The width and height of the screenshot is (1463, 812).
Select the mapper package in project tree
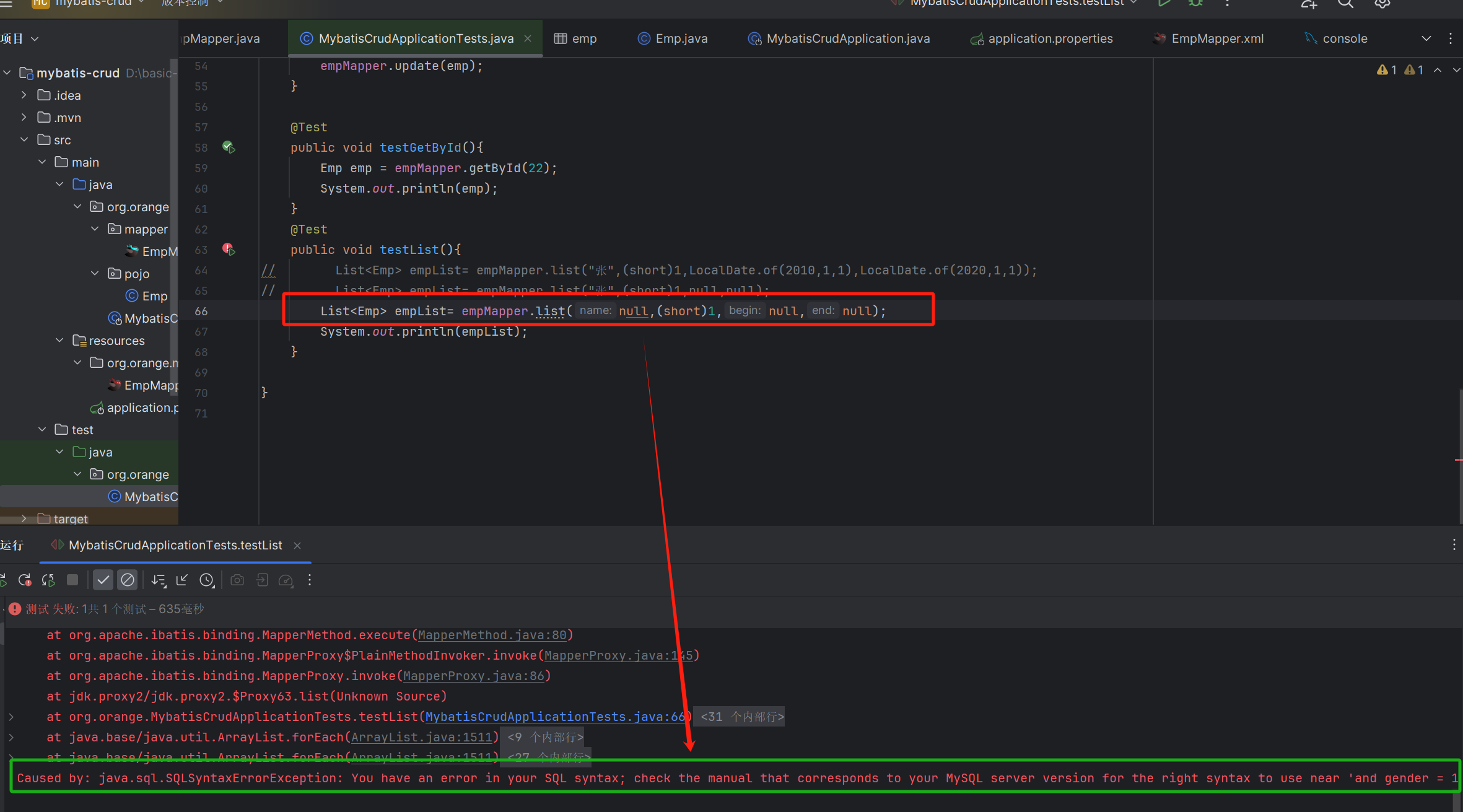click(138, 229)
